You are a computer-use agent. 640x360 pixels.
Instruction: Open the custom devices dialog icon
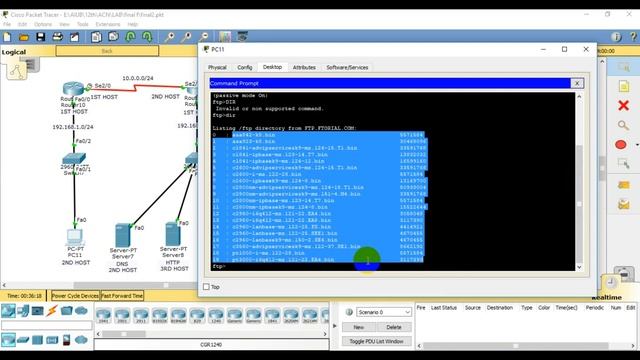242,37
